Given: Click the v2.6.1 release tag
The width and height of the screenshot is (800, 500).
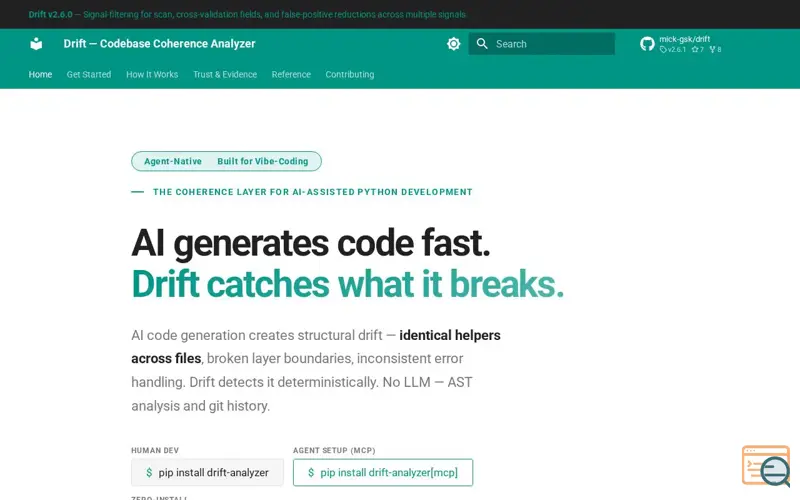Looking at the screenshot, I should point(673,49).
